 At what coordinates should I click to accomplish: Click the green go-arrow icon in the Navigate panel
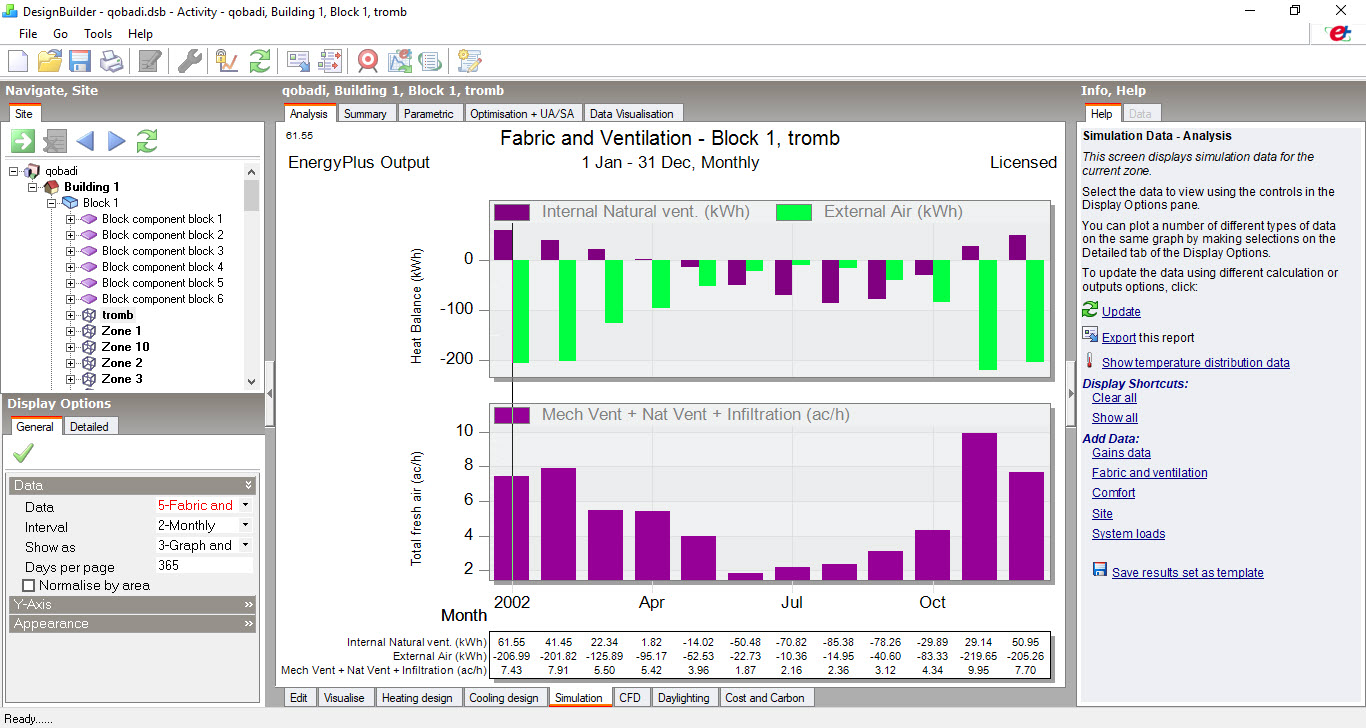[23, 141]
